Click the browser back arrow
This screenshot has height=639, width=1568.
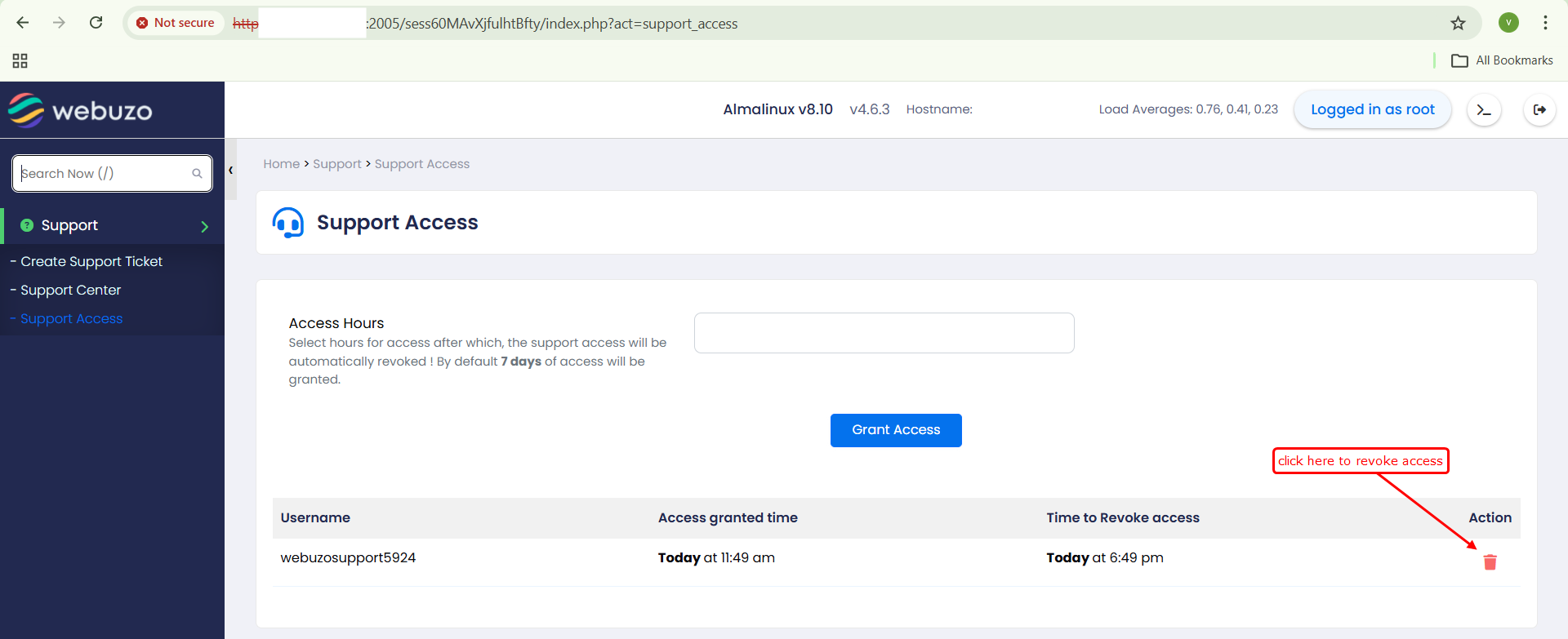[x=23, y=23]
